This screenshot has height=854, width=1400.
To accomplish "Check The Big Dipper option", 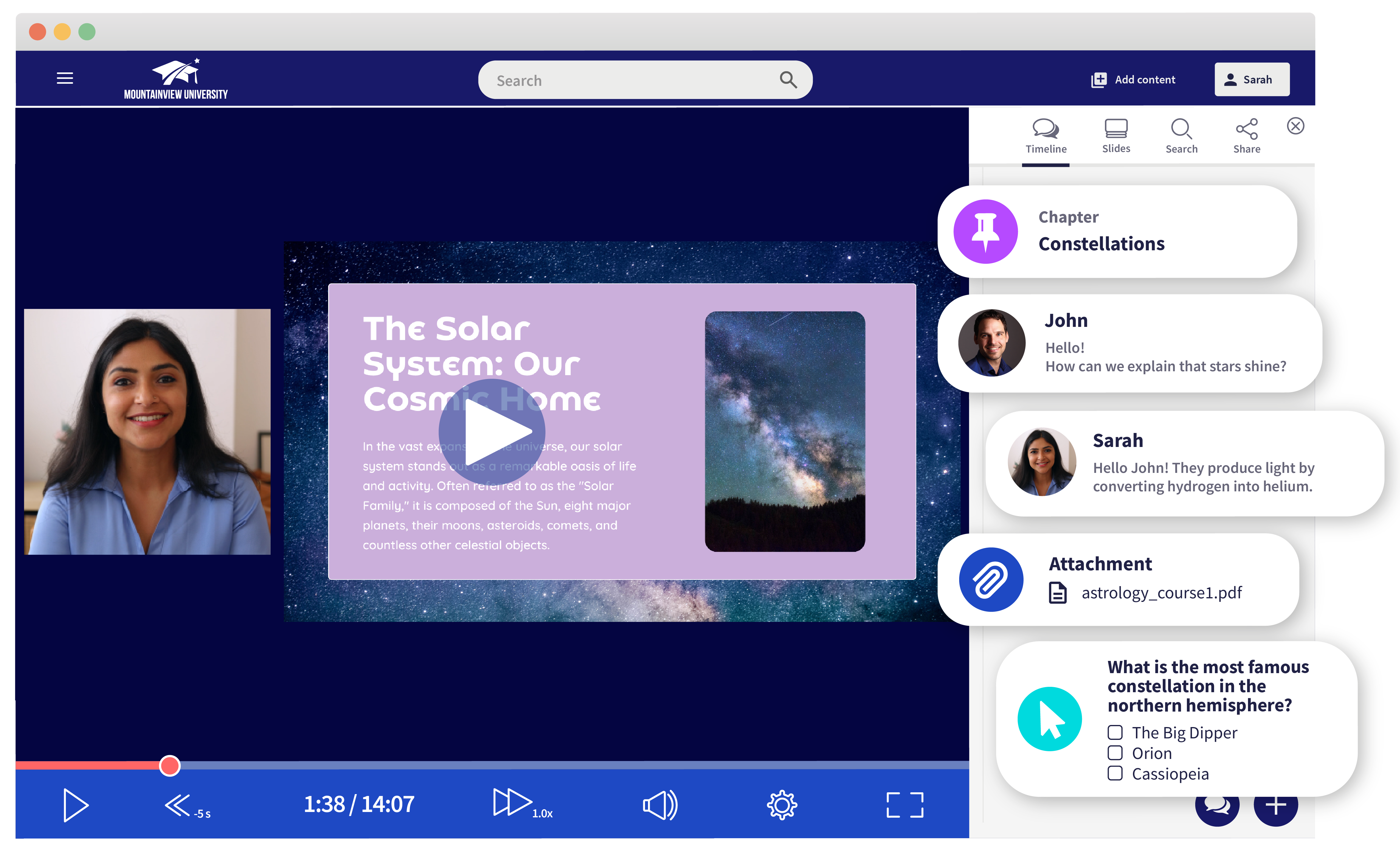I will 1115,732.
